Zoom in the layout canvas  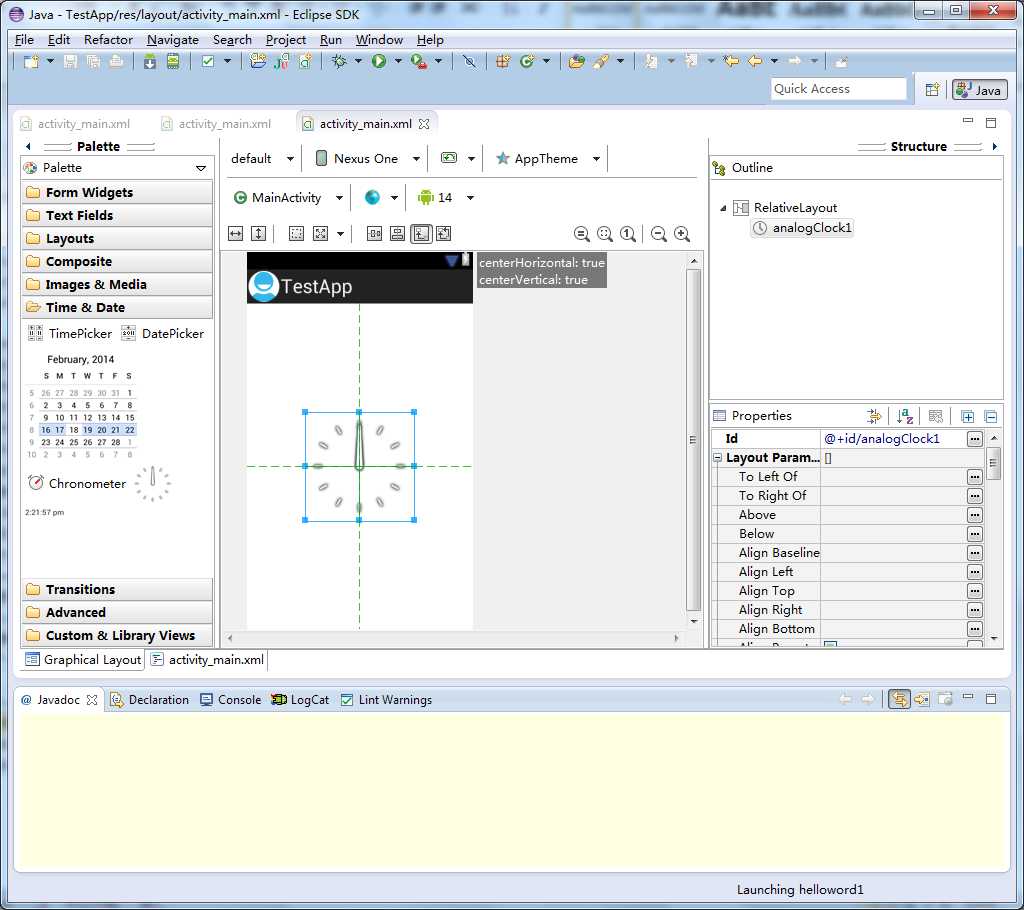(682, 234)
